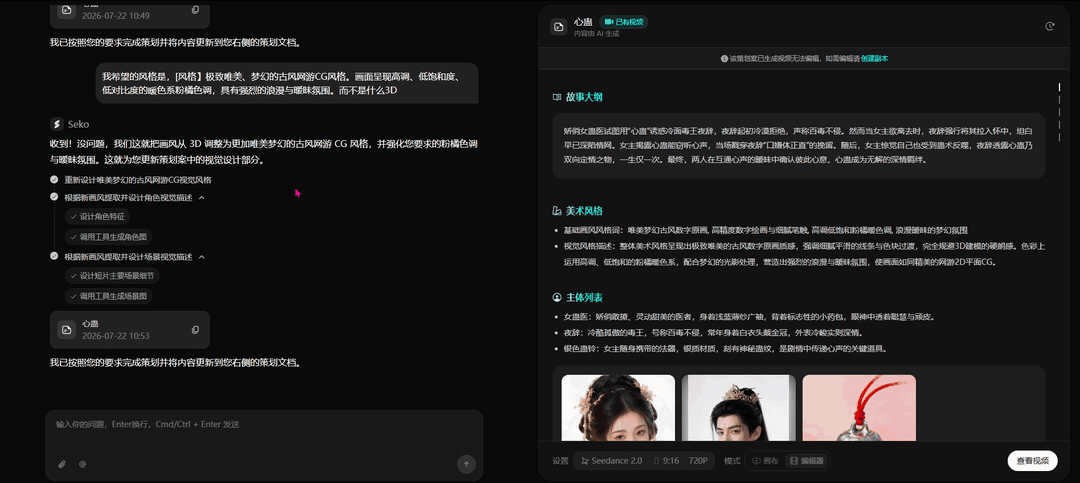Click the document panel scrollbar

(1059, 110)
